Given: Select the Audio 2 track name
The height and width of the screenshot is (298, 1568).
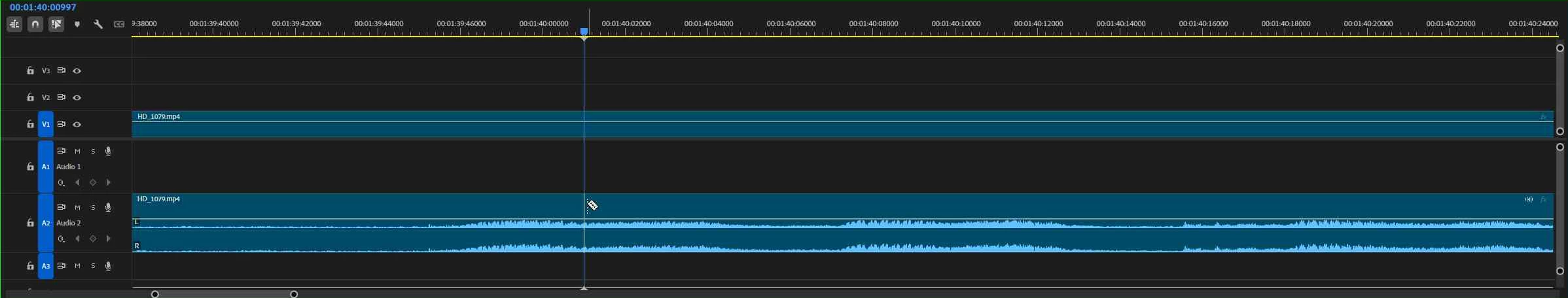Looking at the screenshot, I should pyautogui.click(x=69, y=223).
